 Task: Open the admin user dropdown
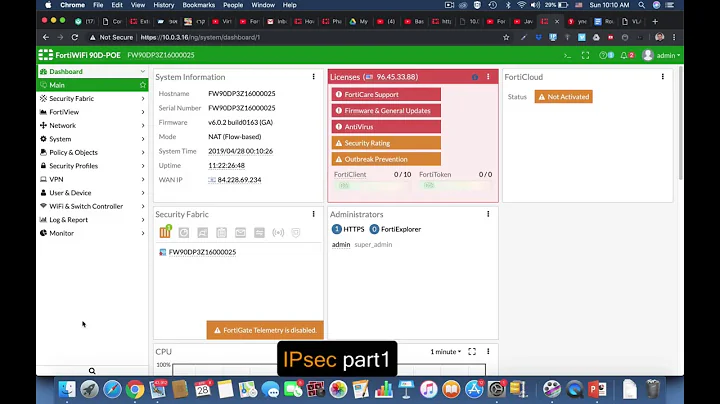tap(662, 56)
